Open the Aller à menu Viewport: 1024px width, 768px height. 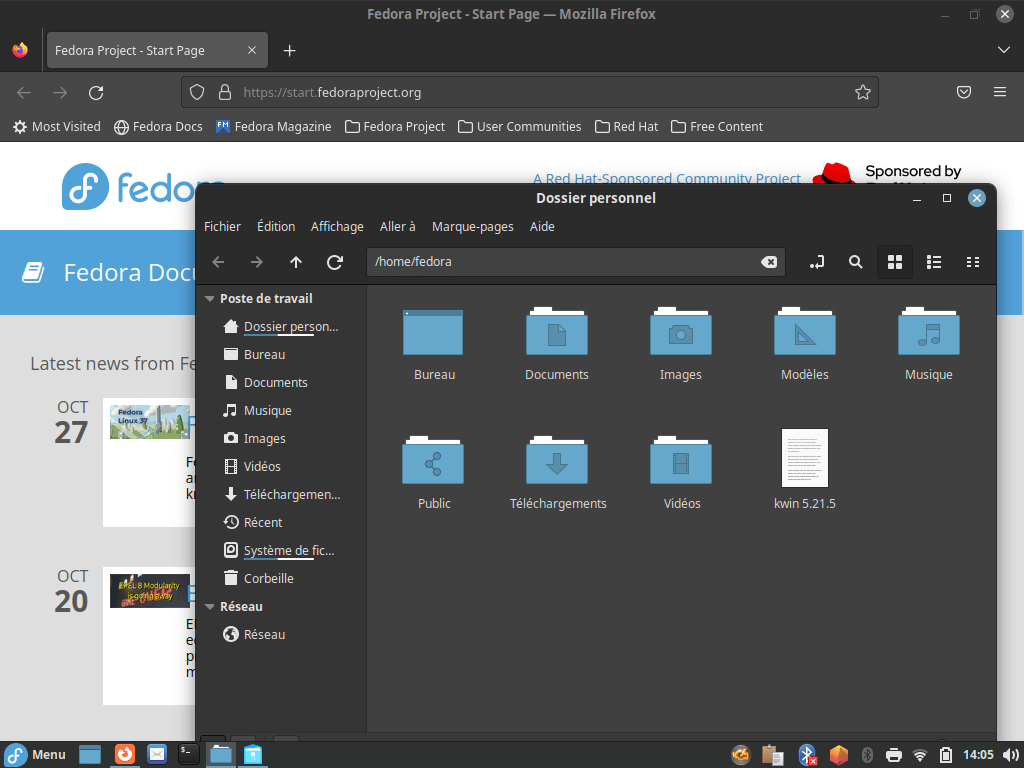tap(398, 227)
